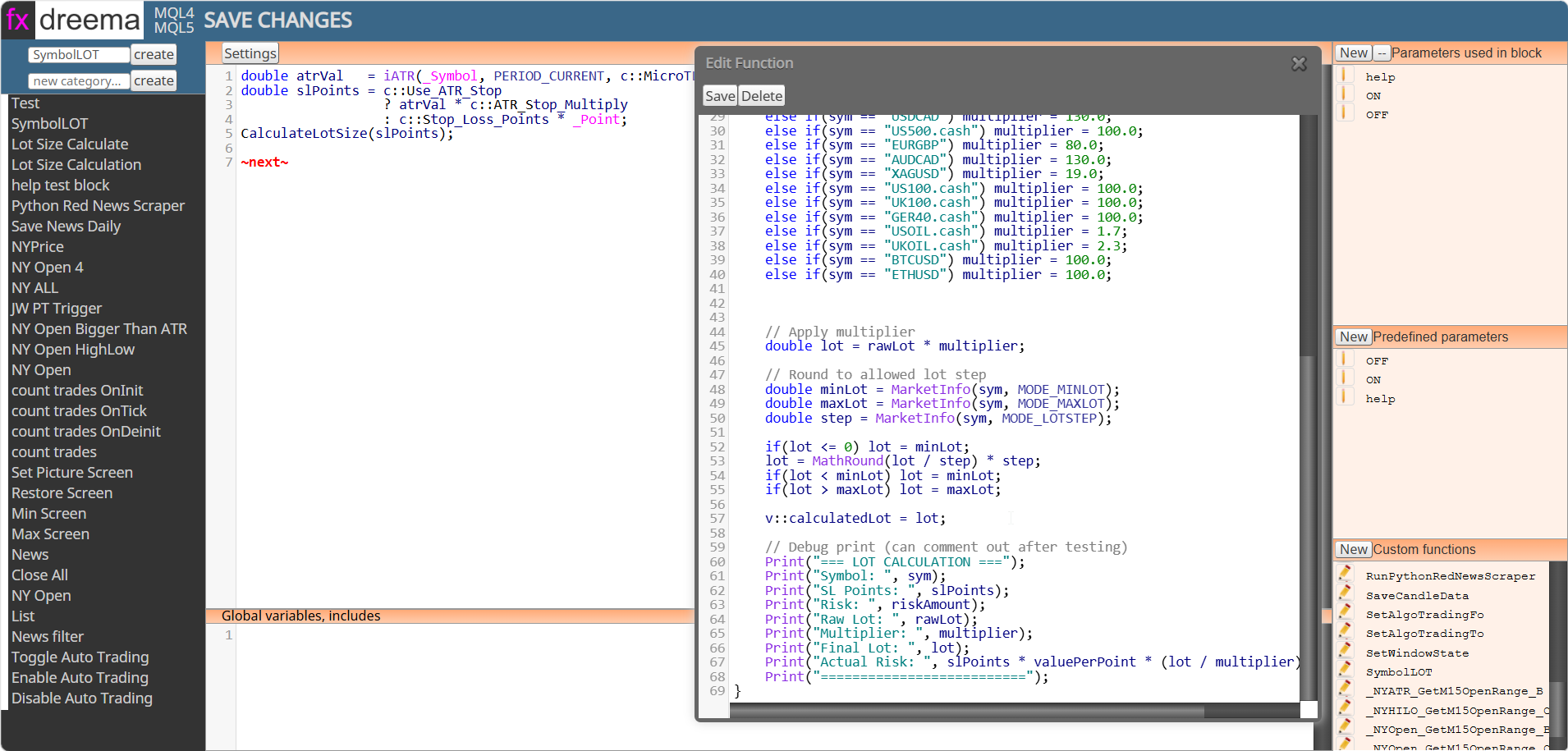Open 'Test' block in sidebar
Screen dimensions: 1568x751
25,103
